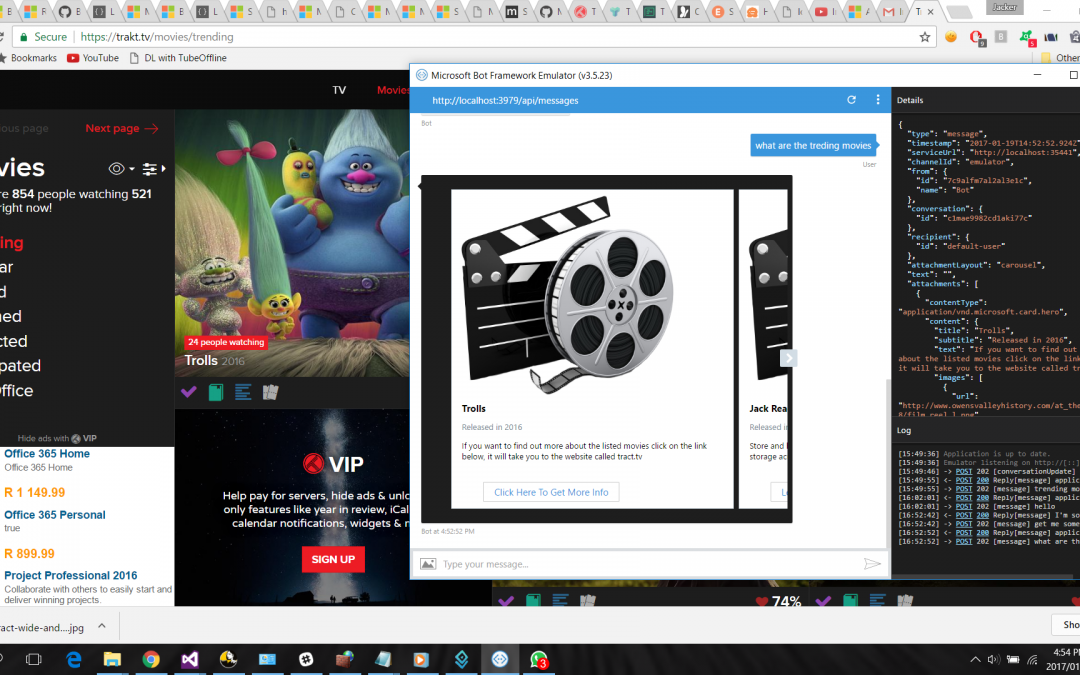Screen dimensions: 1080x675
Task: Toggle the purple watched checkmark under Trolls
Action: 188,393
